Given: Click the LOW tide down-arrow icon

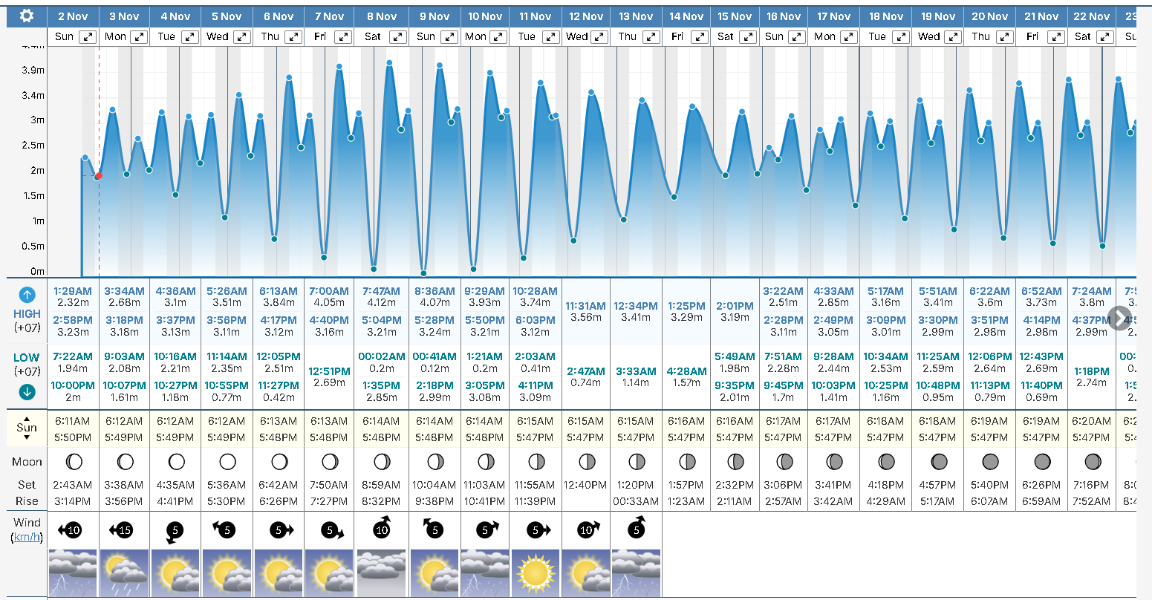Looking at the screenshot, I should point(27,391).
